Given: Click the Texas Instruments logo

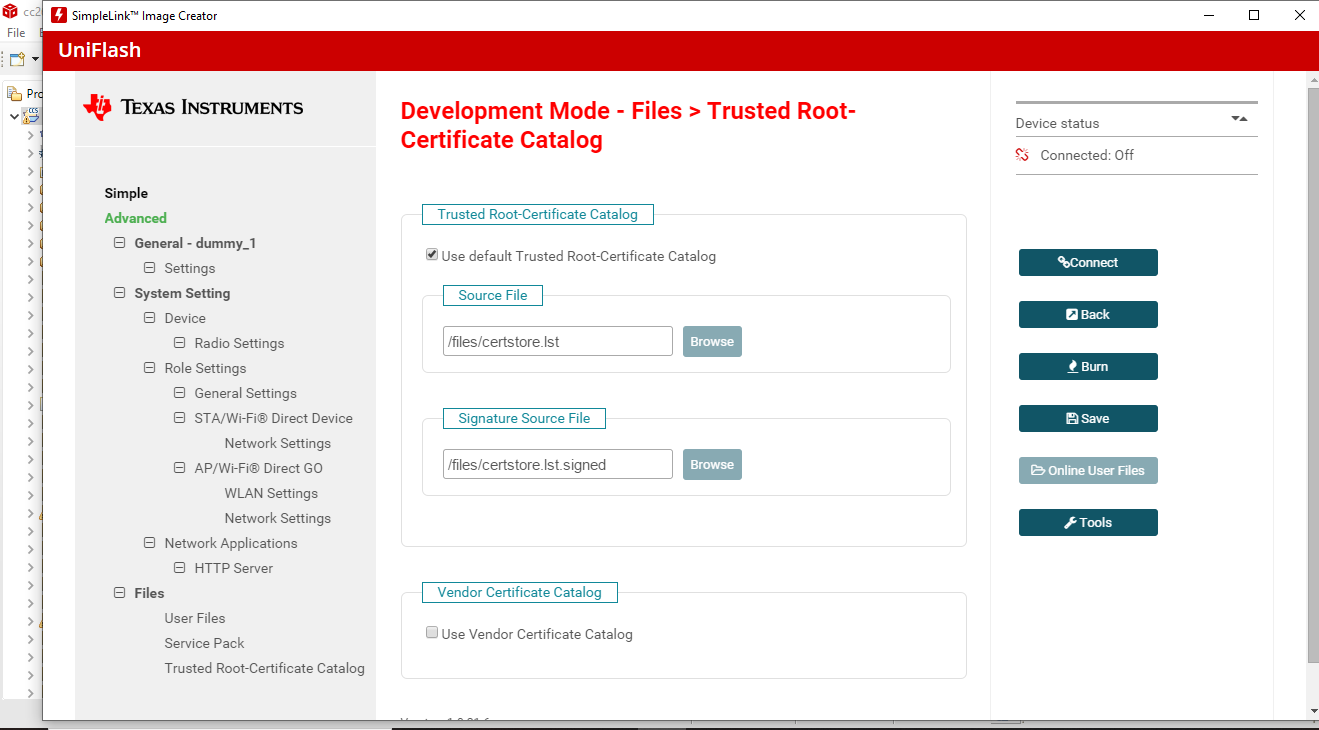Looking at the screenshot, I should click(193, 108).
